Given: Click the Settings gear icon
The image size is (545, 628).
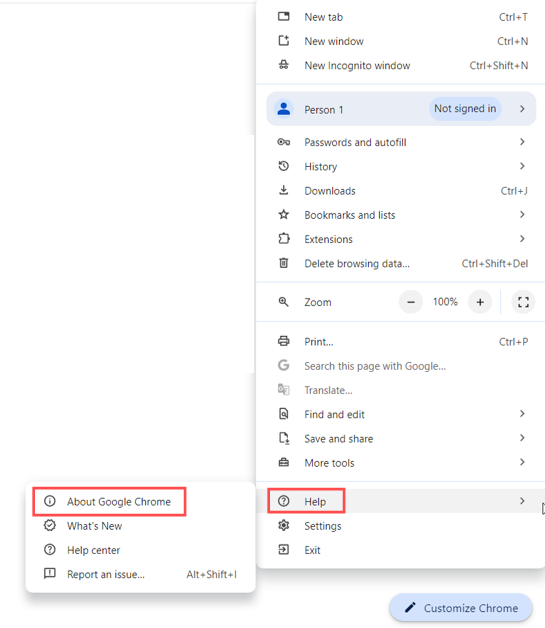Looking at the screenshot, I should click(x=284, y=525).
